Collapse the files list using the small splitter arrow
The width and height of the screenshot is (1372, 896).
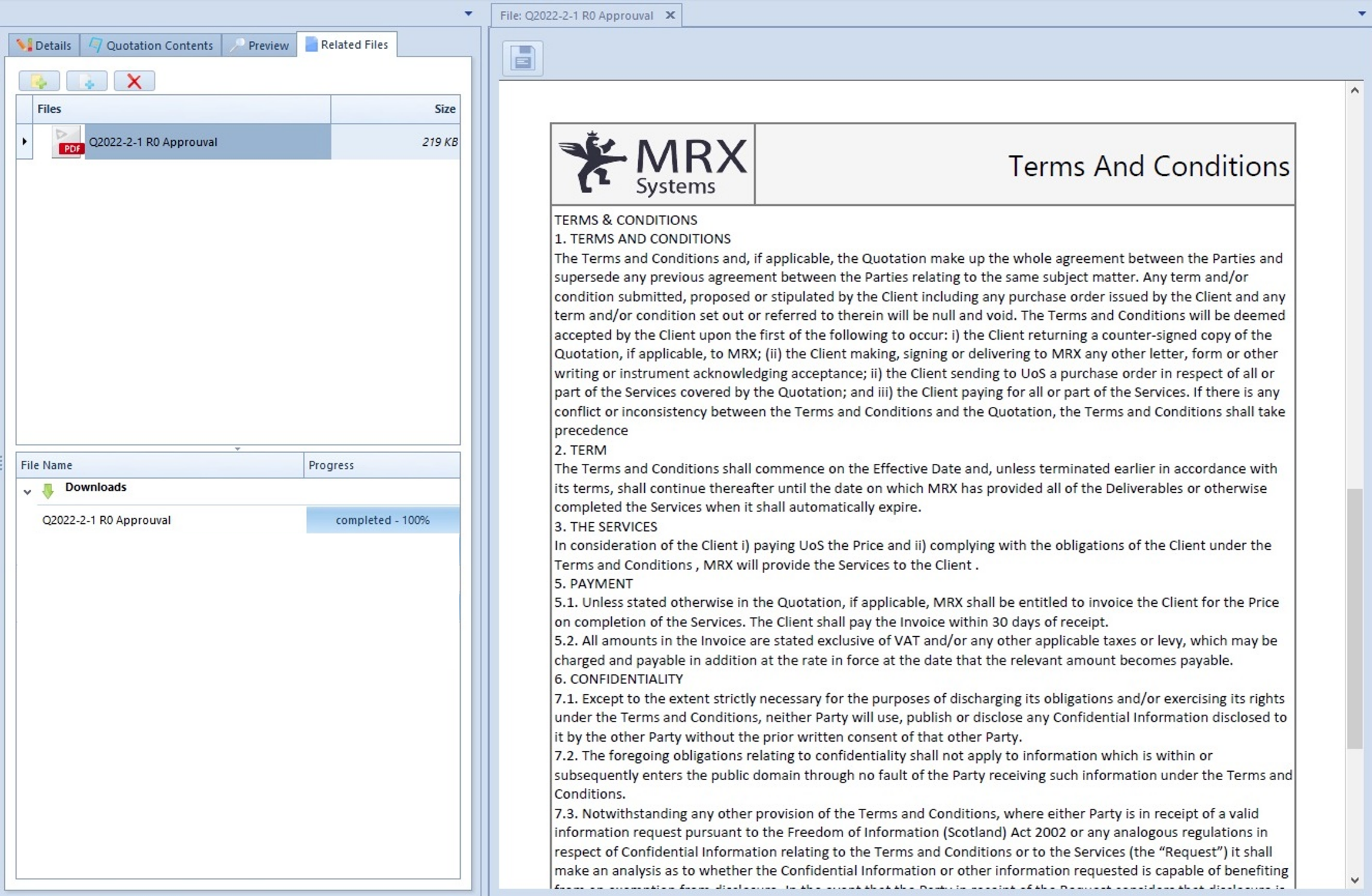(238, 448)
